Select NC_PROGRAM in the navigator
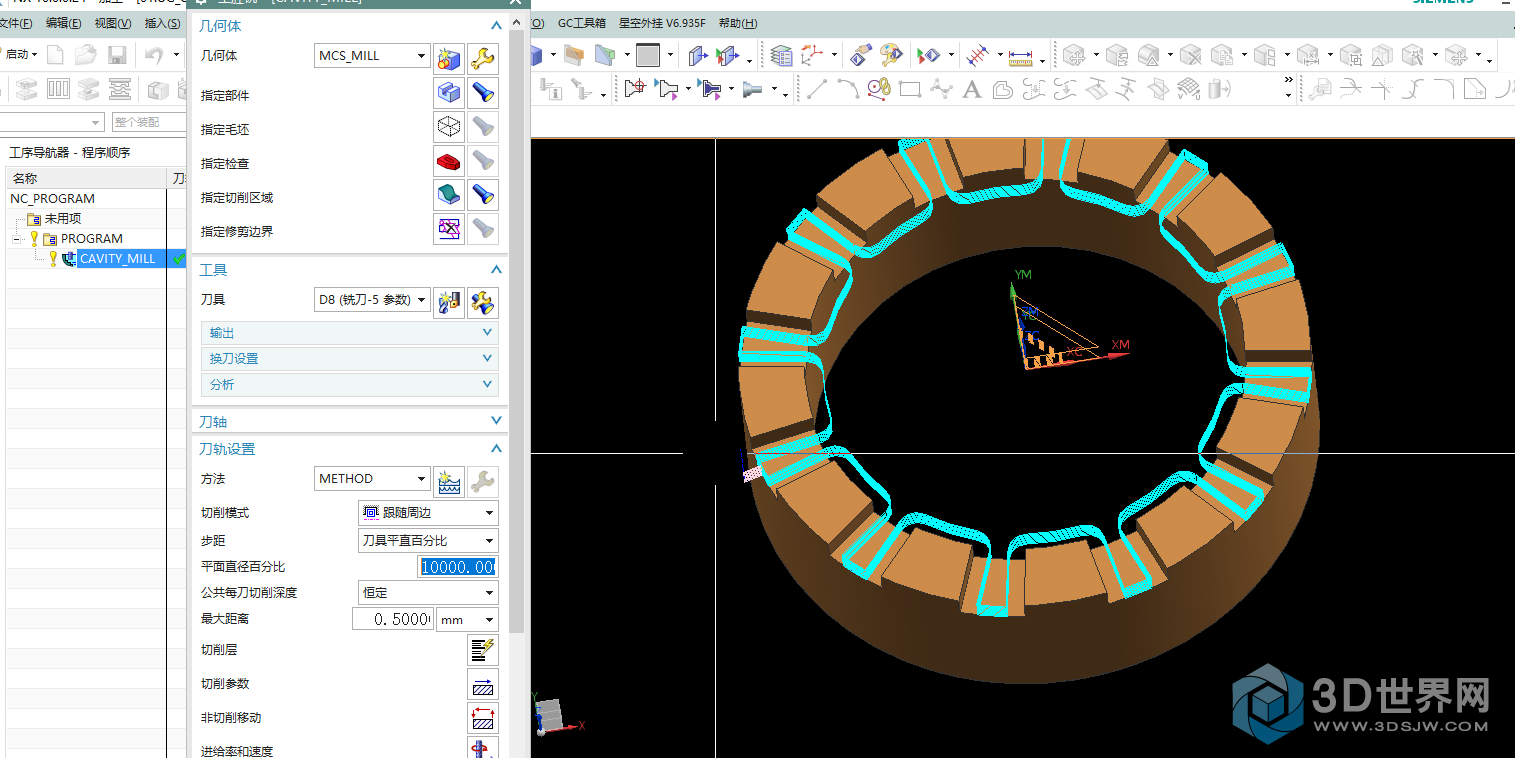Image resolution: width=1515 pixels, height=758 pixels. point(53,199)
